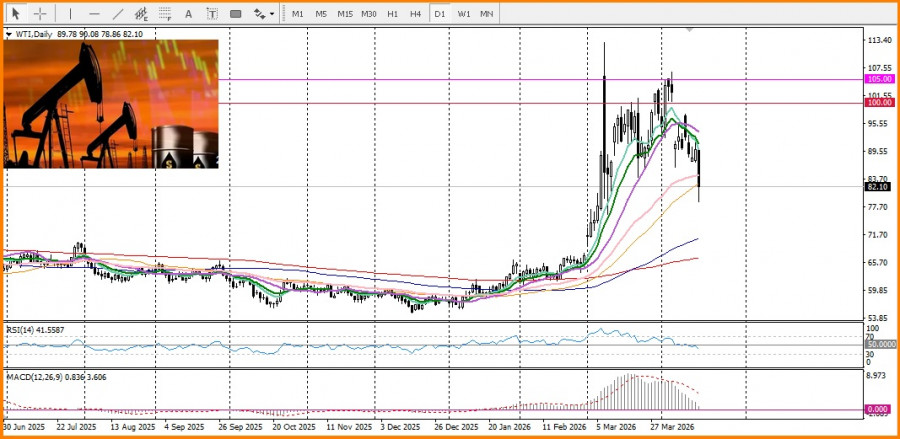Pick the equidistant channel tool
Image resolution: width=900 pixels, height=439 pixels.
141,14
